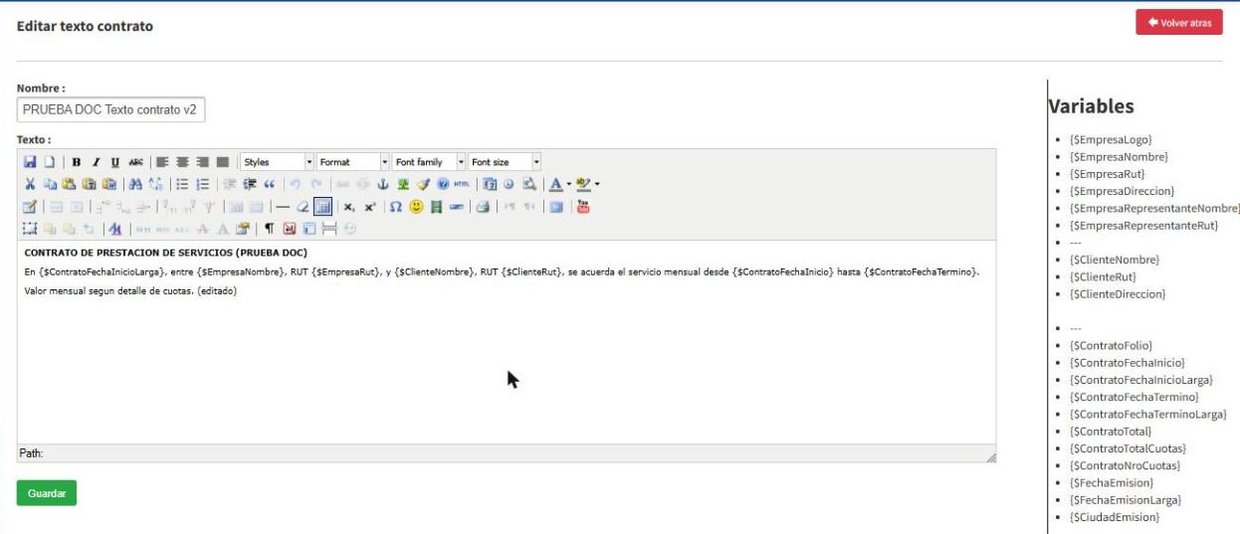
Task: Click paste from Word icon
Action: (109, 184)
